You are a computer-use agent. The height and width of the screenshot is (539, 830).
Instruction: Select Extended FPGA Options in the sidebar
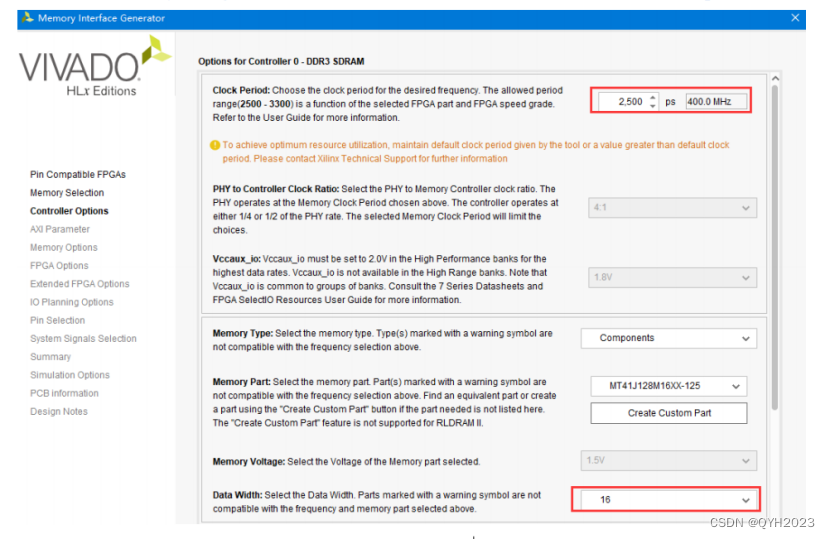79,284
